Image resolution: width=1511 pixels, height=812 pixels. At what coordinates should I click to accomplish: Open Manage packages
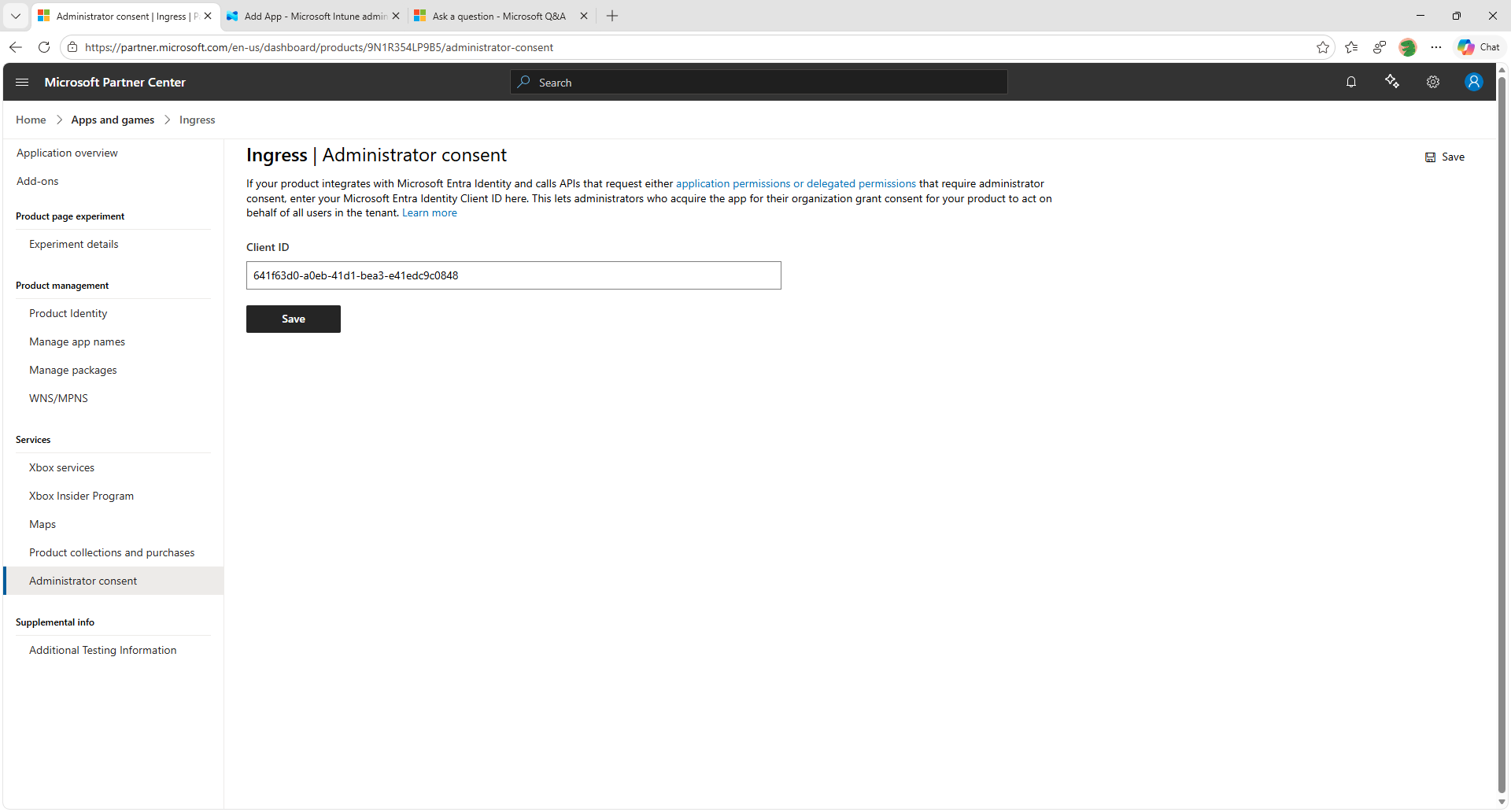point(73,370)
